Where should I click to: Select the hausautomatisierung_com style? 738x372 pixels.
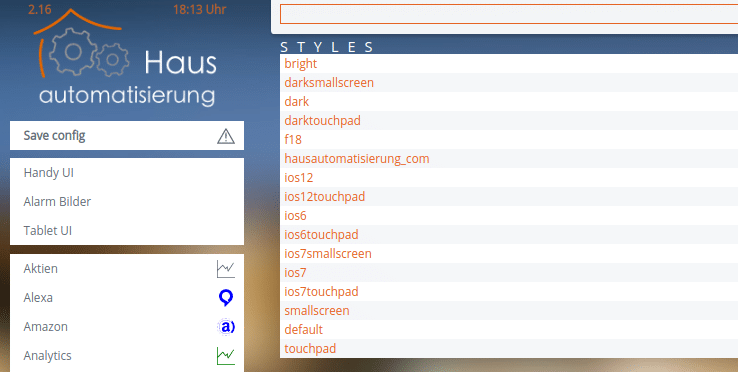[357, 159]
